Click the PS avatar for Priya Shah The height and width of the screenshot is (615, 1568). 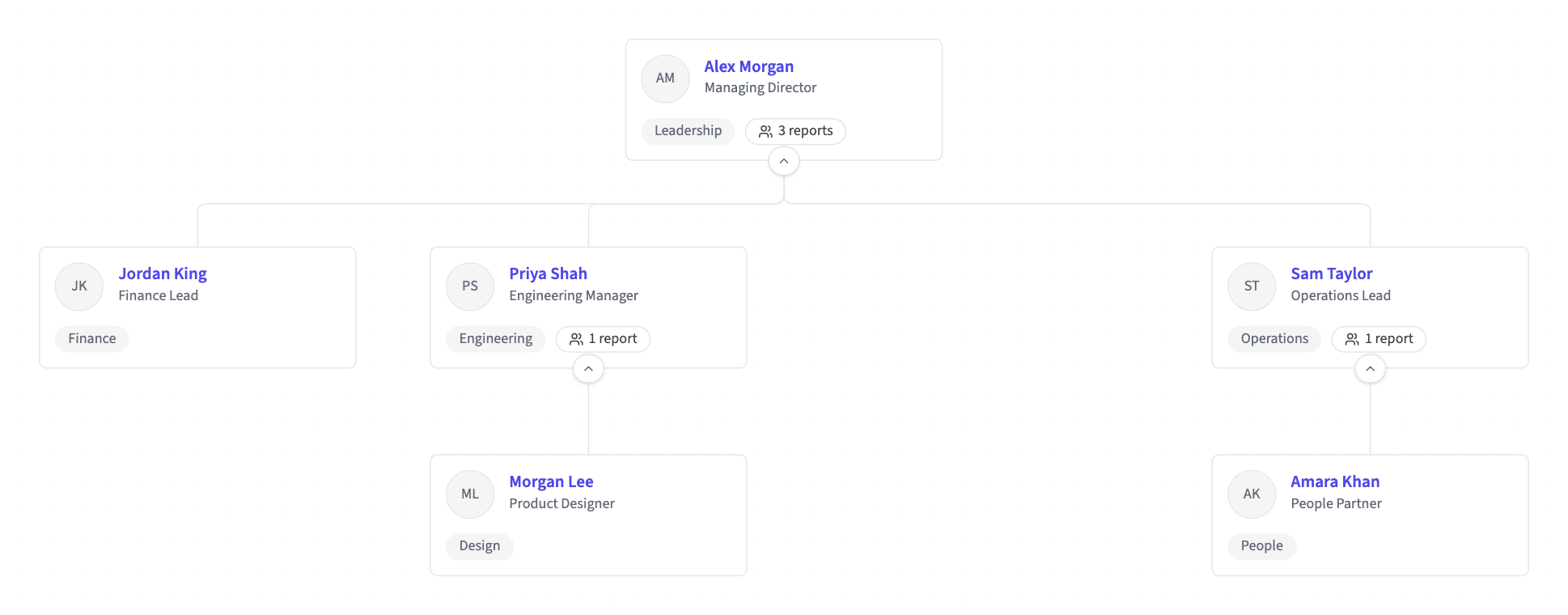(470, 286)
